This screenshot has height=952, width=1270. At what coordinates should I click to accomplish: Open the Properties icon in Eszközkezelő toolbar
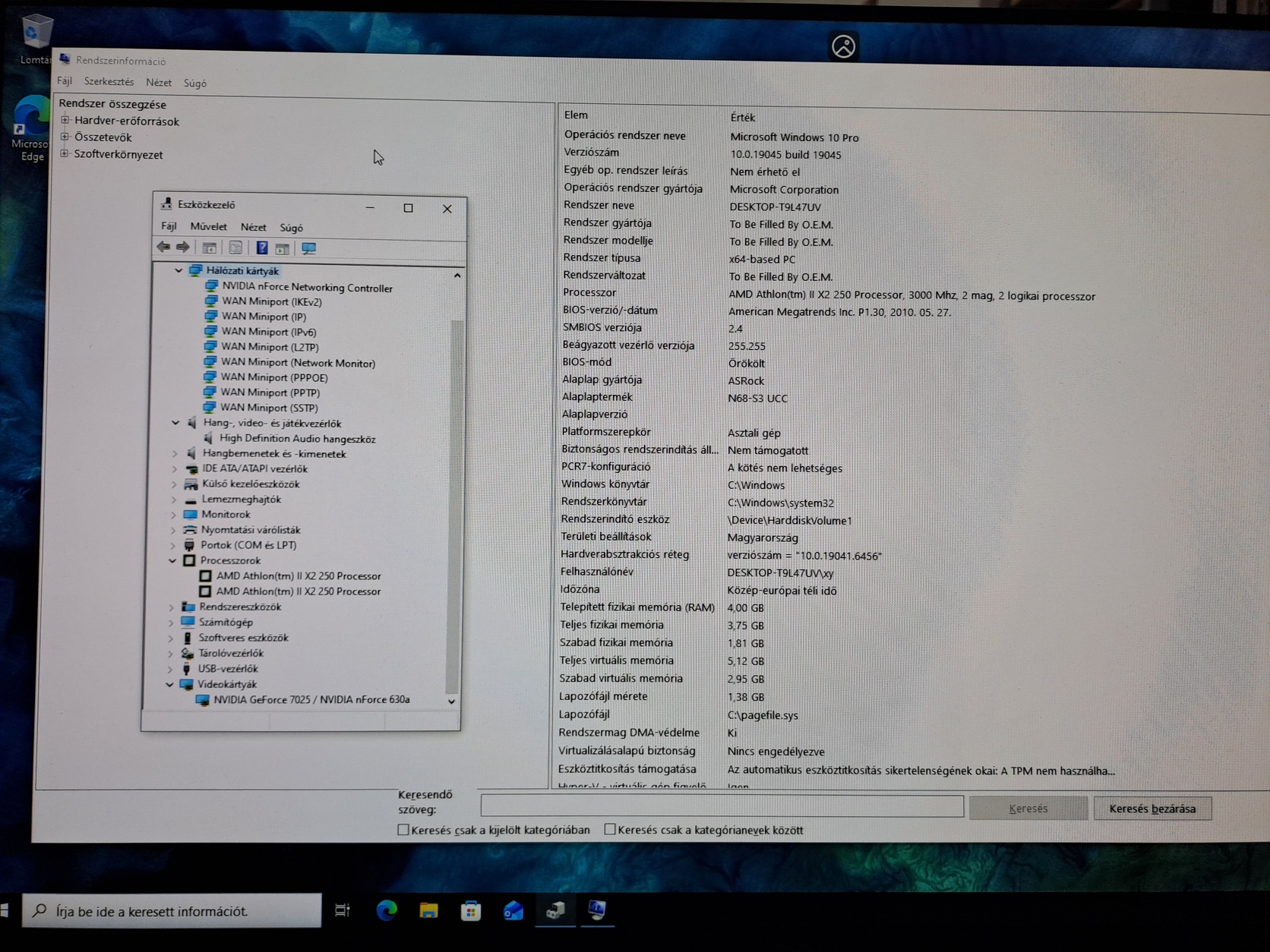pos(235,248)
